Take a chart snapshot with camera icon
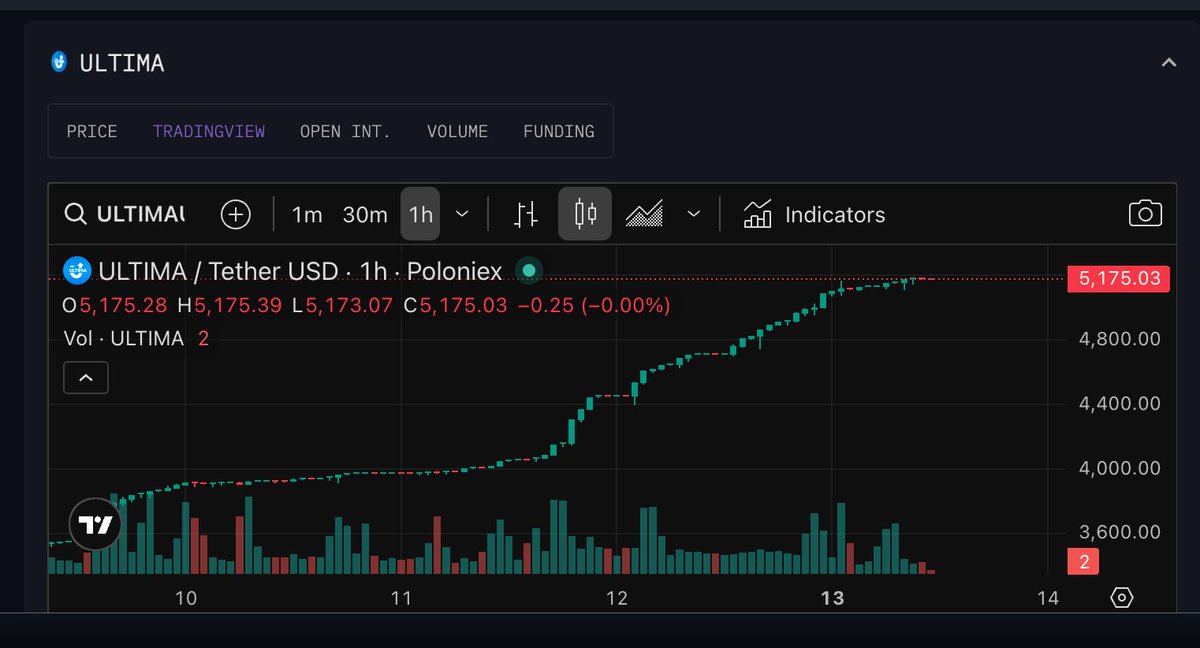This screenshot has height=648, width=1200. [1145, 214]
